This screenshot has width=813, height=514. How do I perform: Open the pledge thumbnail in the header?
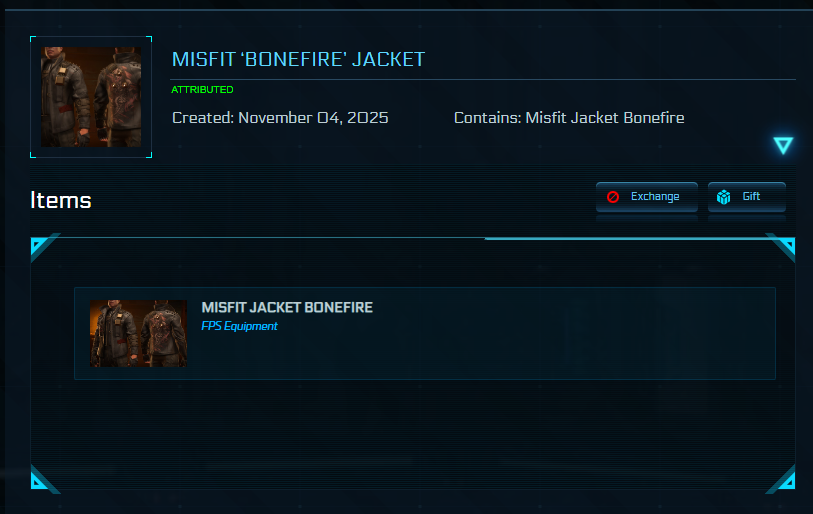(x=91, y=97)
